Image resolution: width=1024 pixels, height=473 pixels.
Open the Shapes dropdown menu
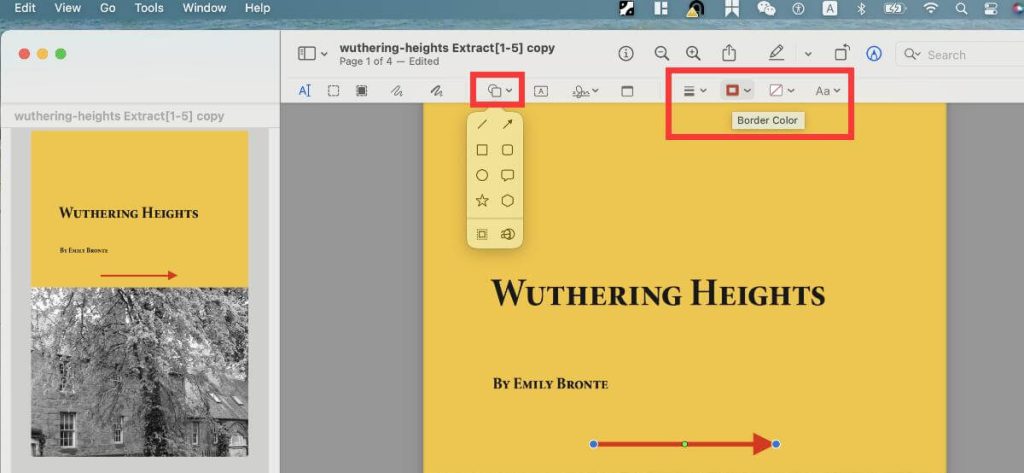(500, 91)
